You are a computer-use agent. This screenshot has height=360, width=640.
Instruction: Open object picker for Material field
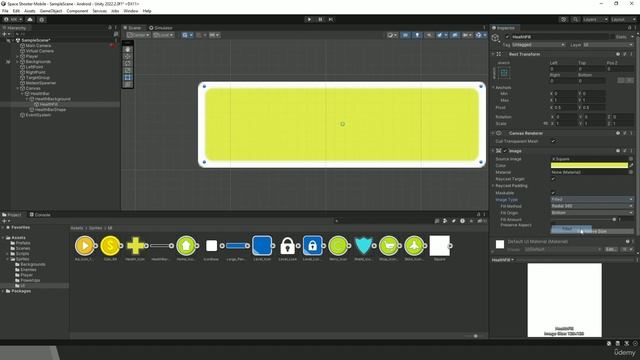click(x=631, y=172)
